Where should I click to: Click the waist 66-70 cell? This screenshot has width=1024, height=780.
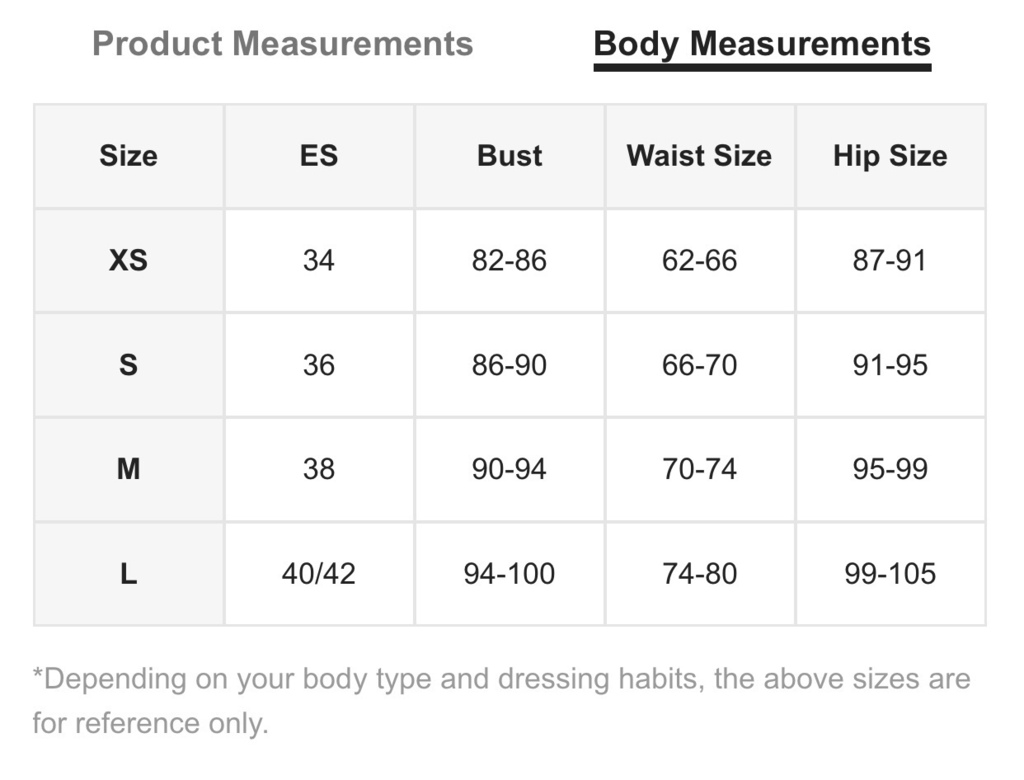(699, 365)
